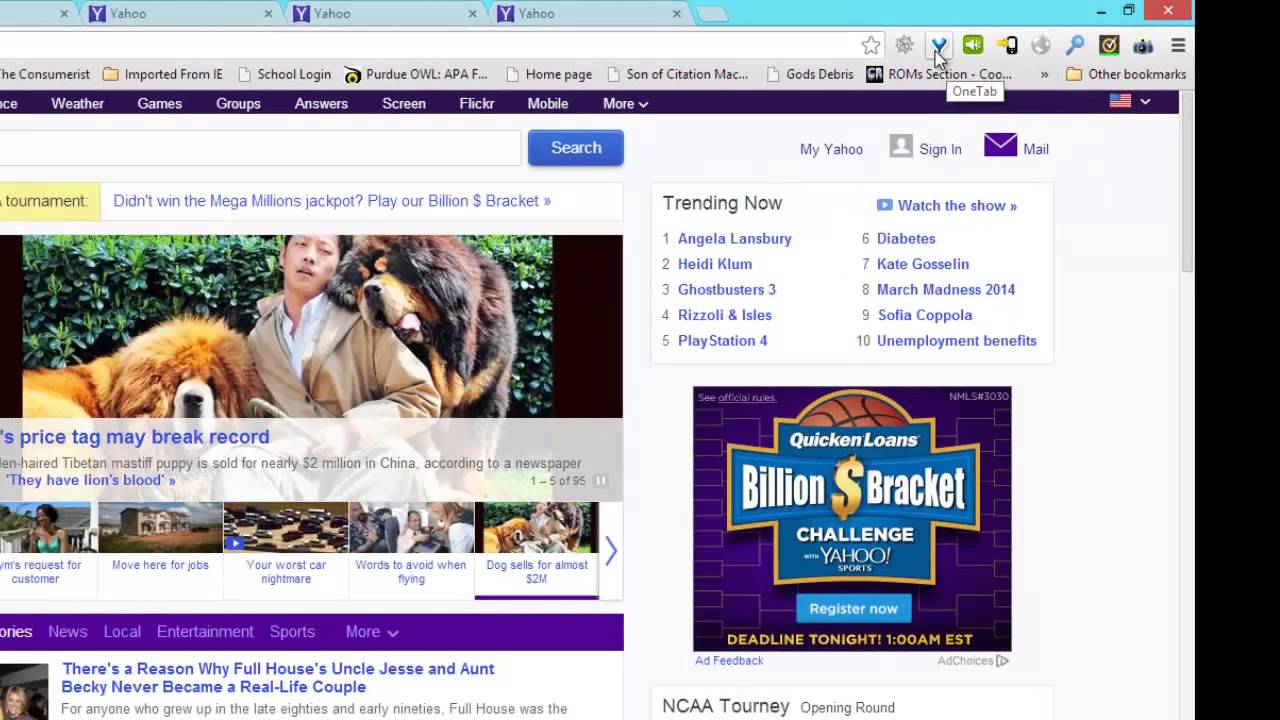Open Flickr in the navigation bar
Viewport: 1280px width, 720px height.
tap(476, 103)
